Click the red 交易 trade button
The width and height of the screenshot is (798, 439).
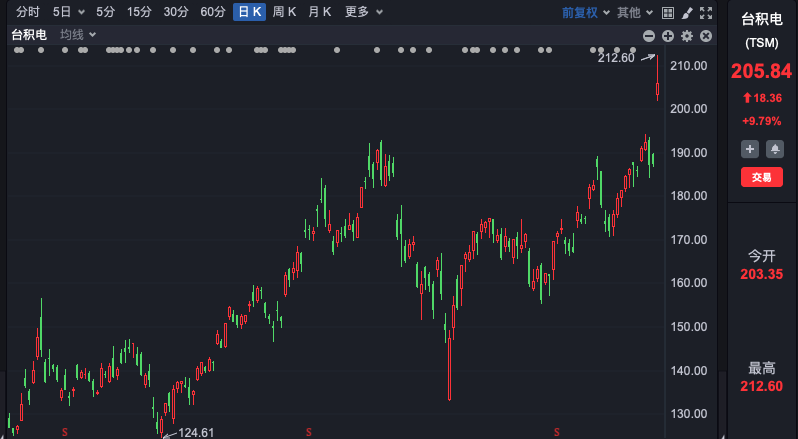[x=762, y=177]
